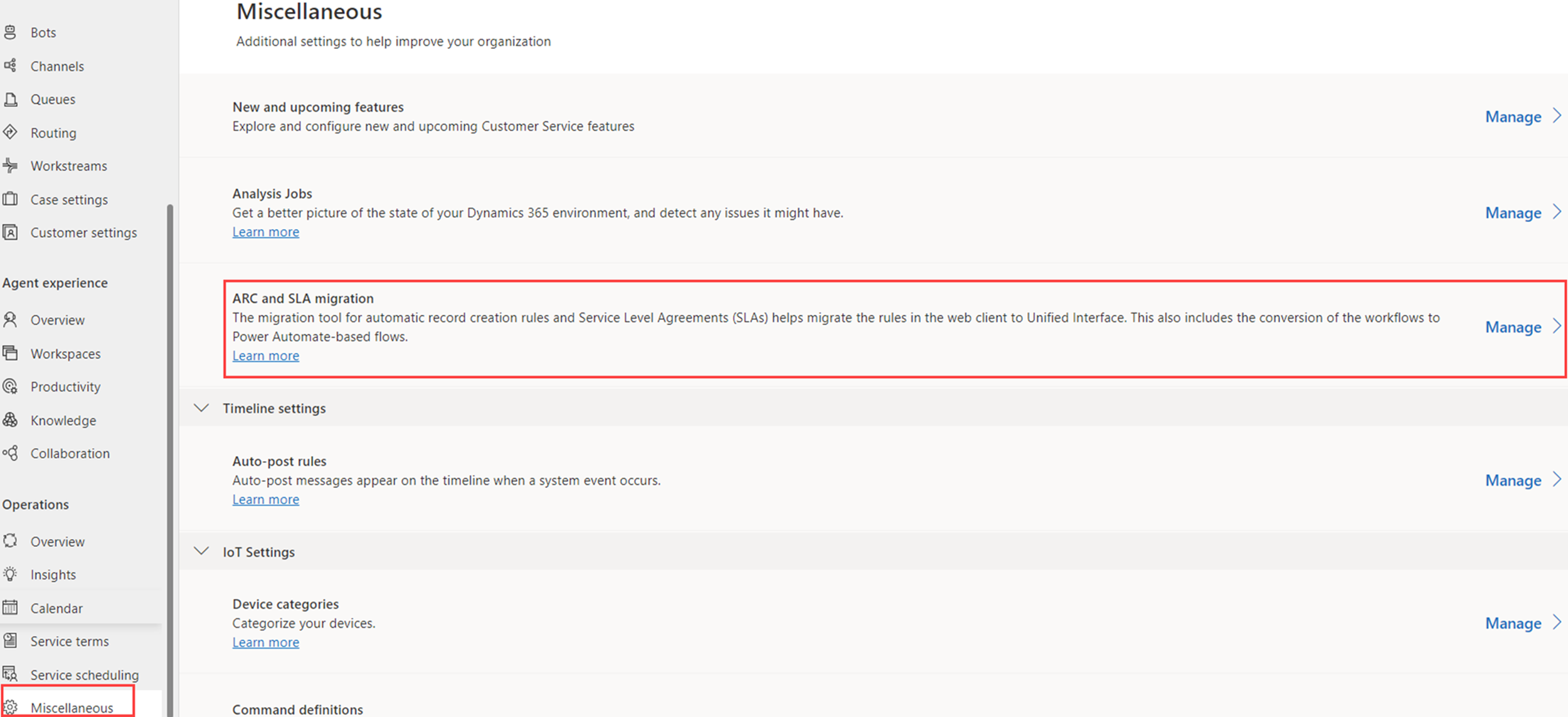Click Learn more link under Analysis Jobs
The width and height of the screenshot is (1568, 717).
(x=265, y=231)
